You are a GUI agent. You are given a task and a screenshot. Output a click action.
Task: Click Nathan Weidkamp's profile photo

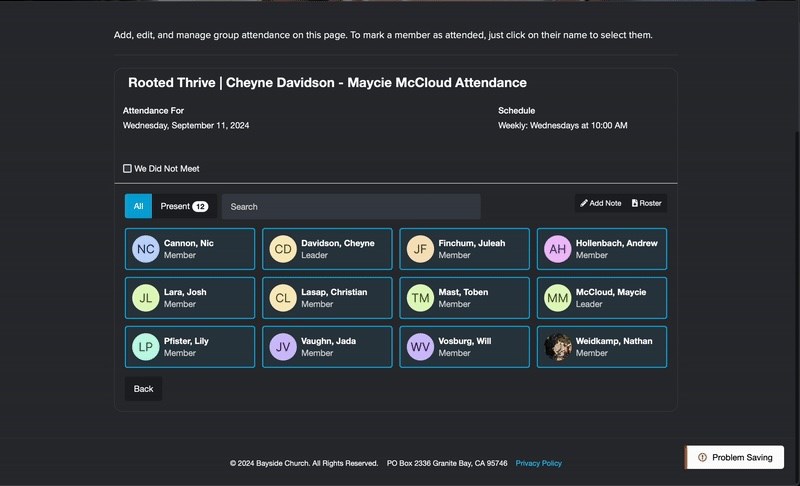point(557,347)
